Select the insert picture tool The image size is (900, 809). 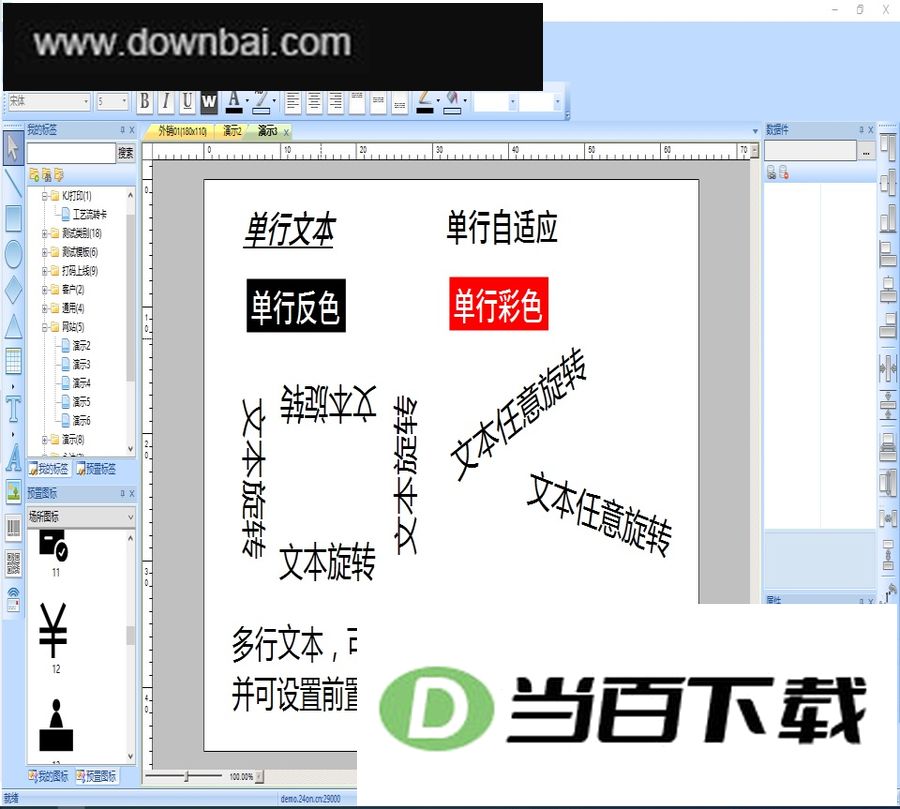(13, 491)
